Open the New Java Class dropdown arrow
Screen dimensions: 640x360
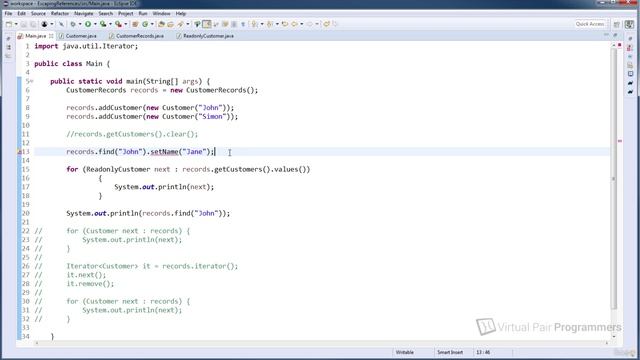click(x=152, y=24)
